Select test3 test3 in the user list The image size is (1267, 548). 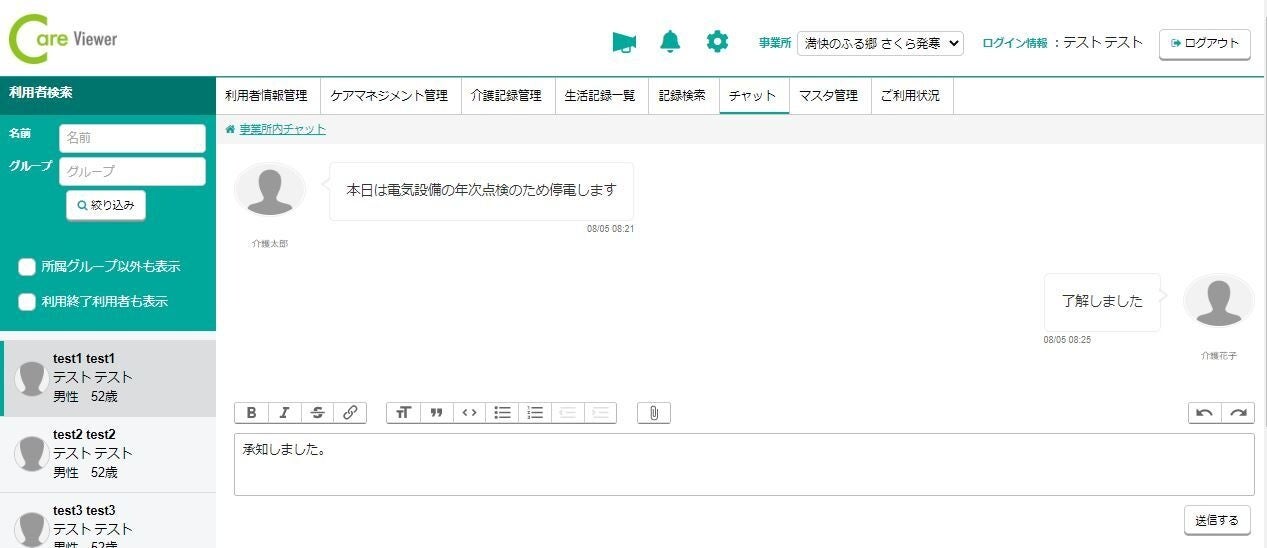(x=108, y=520)
